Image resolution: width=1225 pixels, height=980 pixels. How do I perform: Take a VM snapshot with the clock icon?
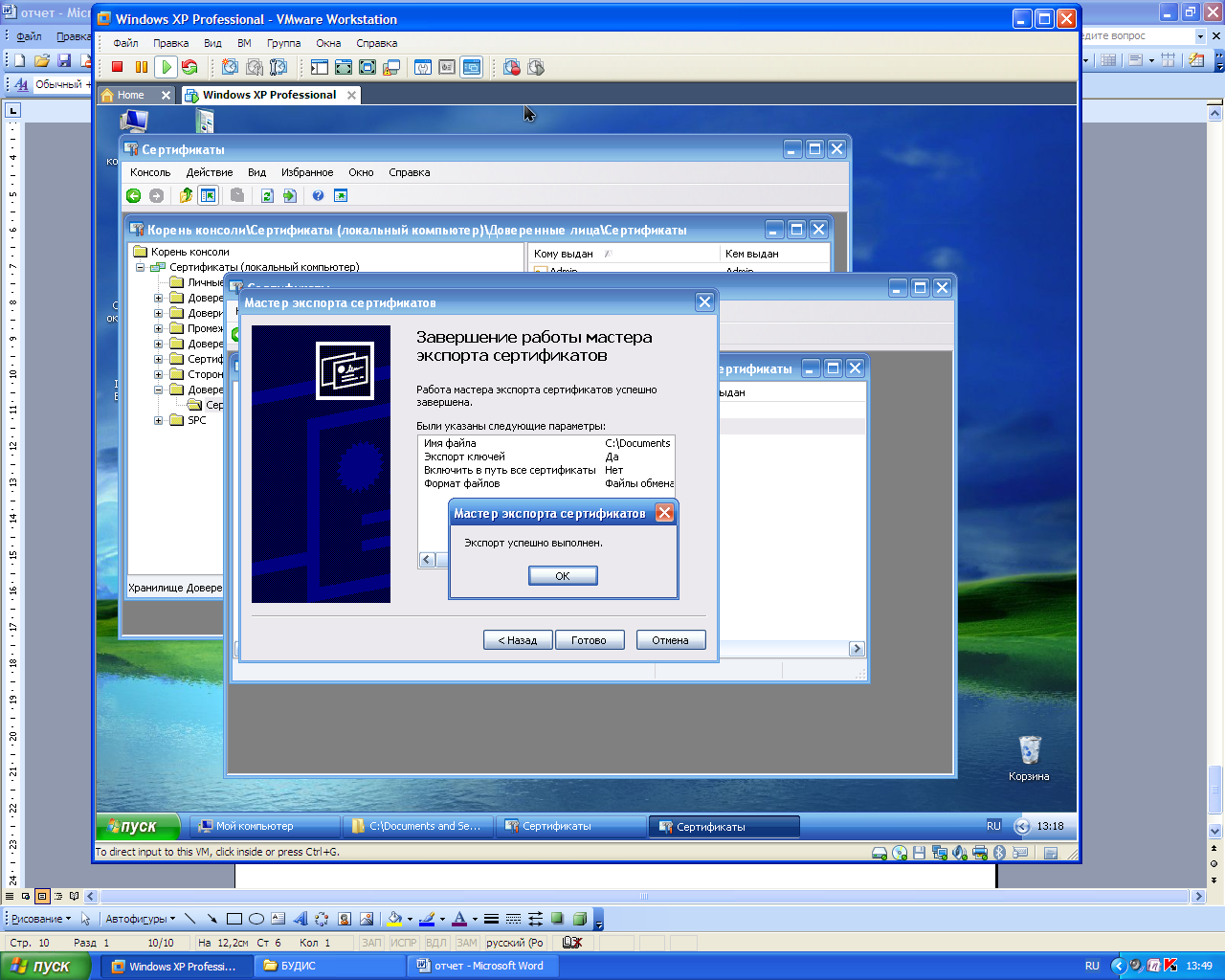[230, 67]
